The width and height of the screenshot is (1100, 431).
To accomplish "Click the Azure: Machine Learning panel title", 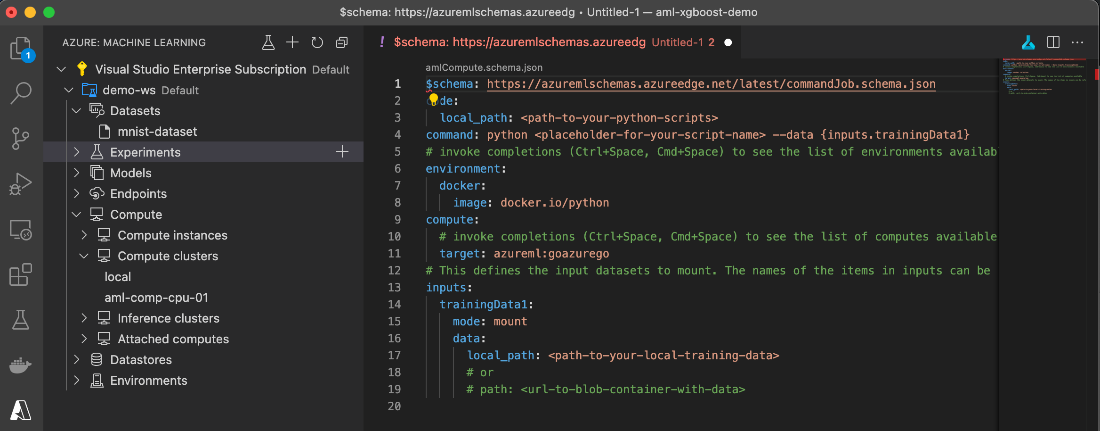I will pos(134,43).
